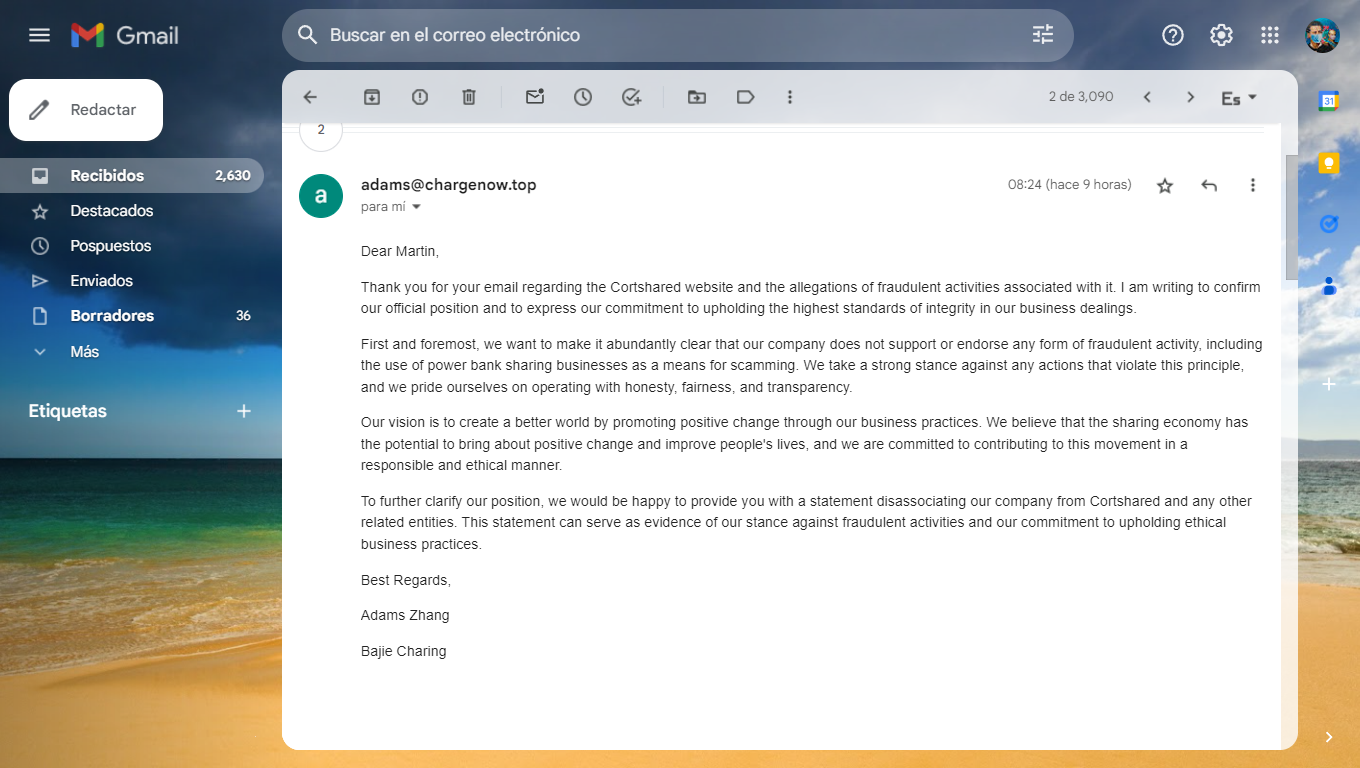Toggle the main menu hamburger
The height and width of the screenshot is (768, 1360).
pos(39,35)
